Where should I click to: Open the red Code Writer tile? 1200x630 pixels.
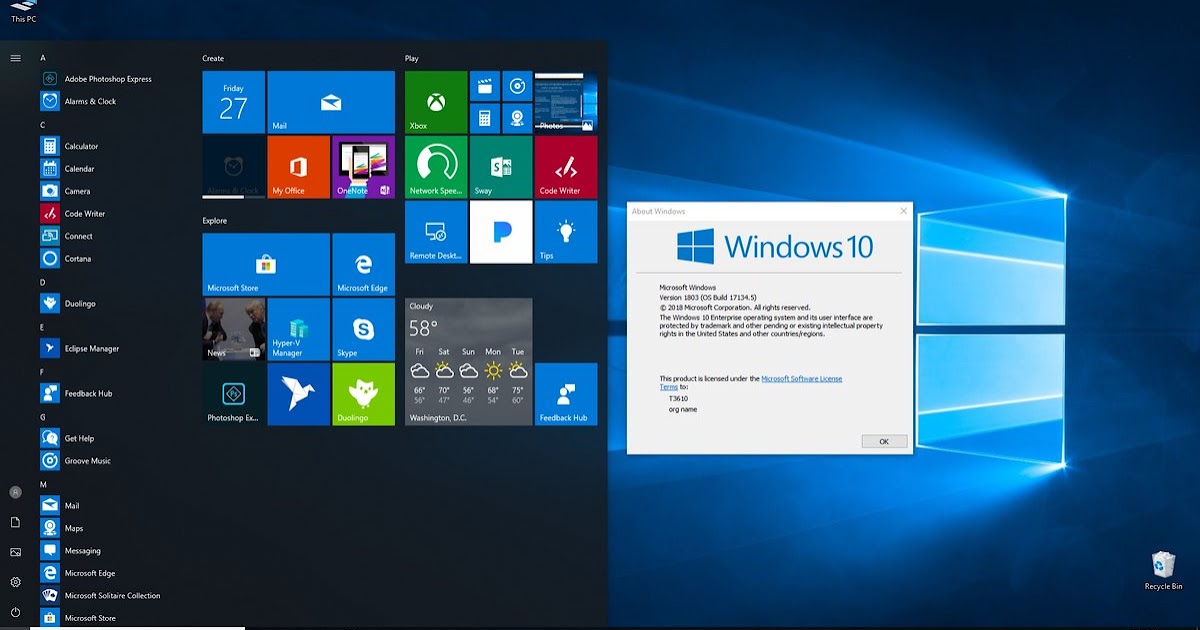pos(566,167)
